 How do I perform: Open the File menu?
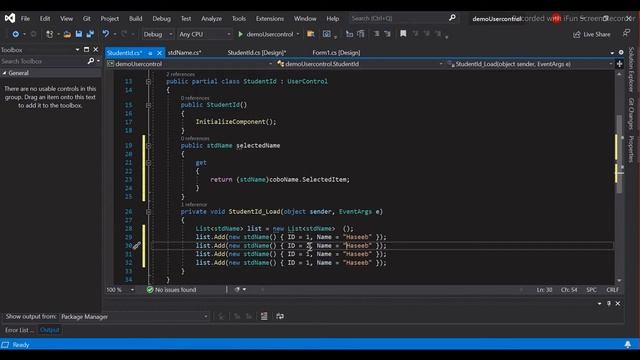(x=25, y=18)
